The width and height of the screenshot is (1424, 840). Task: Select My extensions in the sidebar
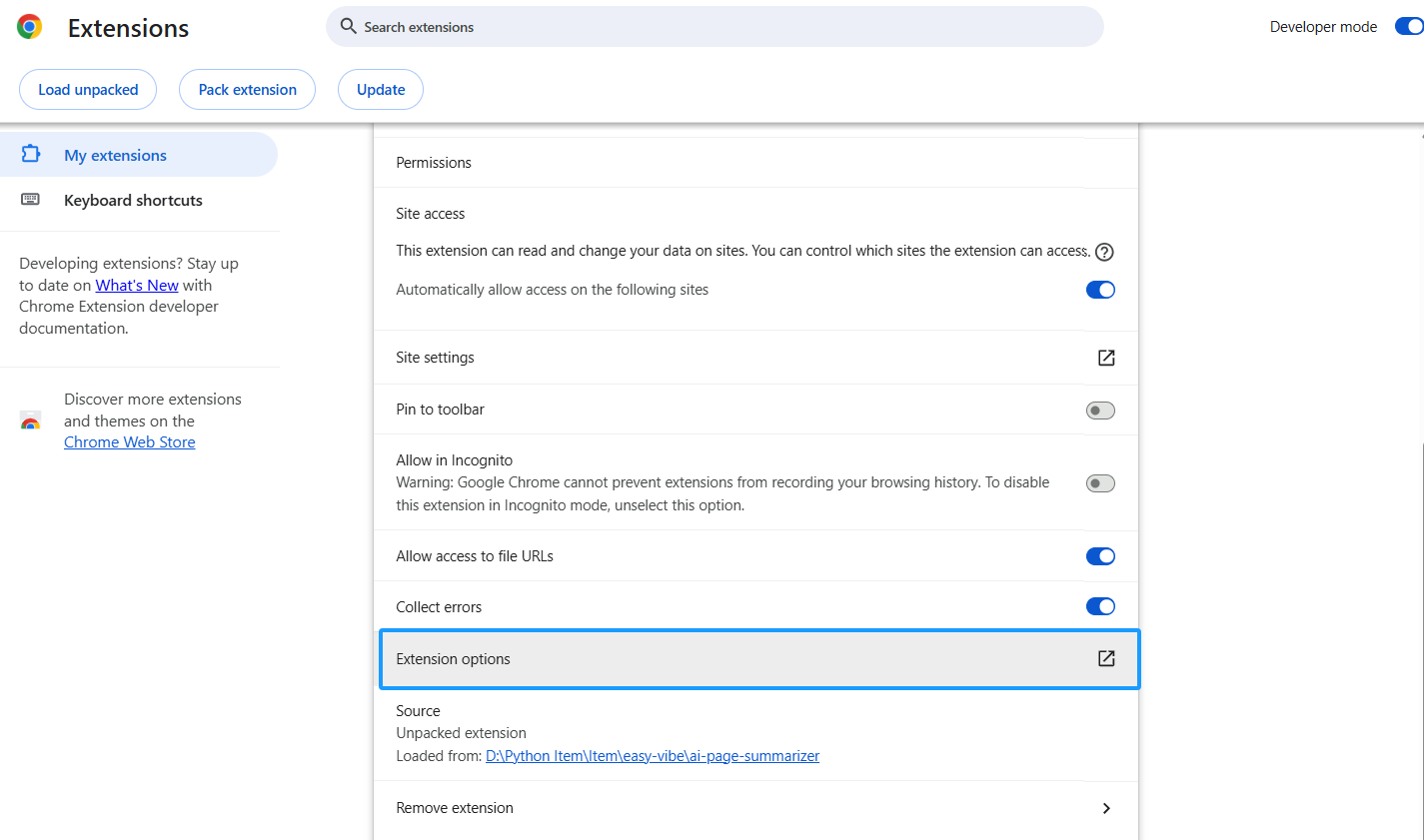115,154
